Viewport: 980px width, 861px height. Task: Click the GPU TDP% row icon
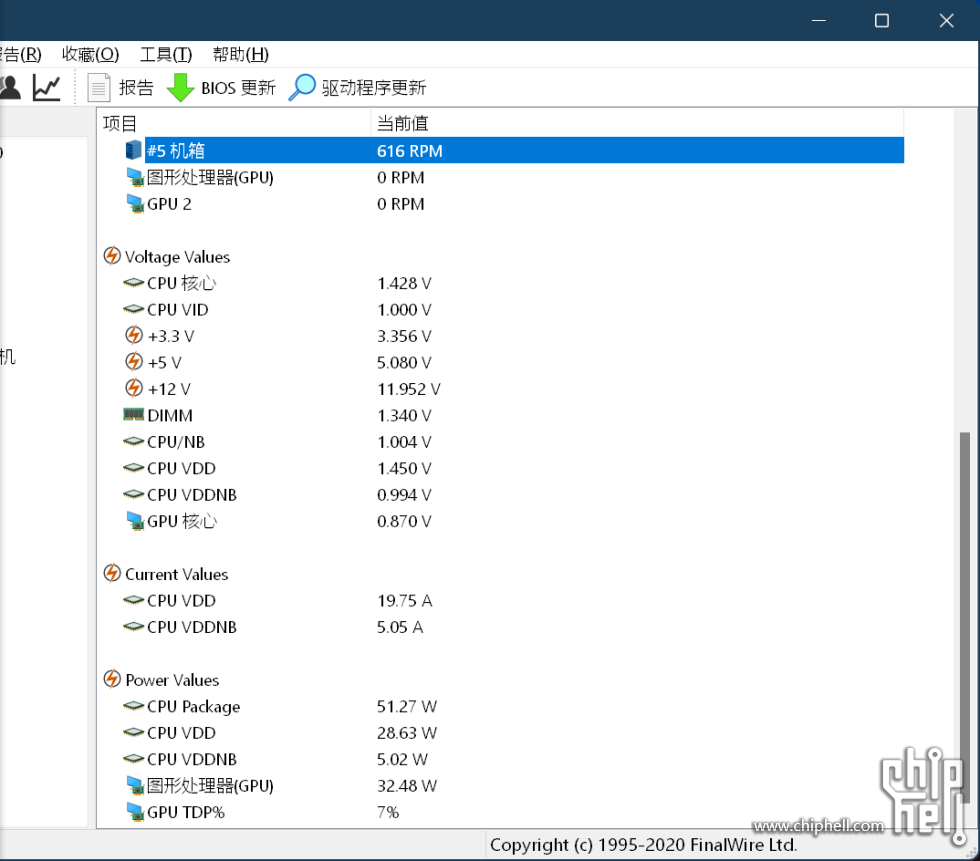click(135, 812)
